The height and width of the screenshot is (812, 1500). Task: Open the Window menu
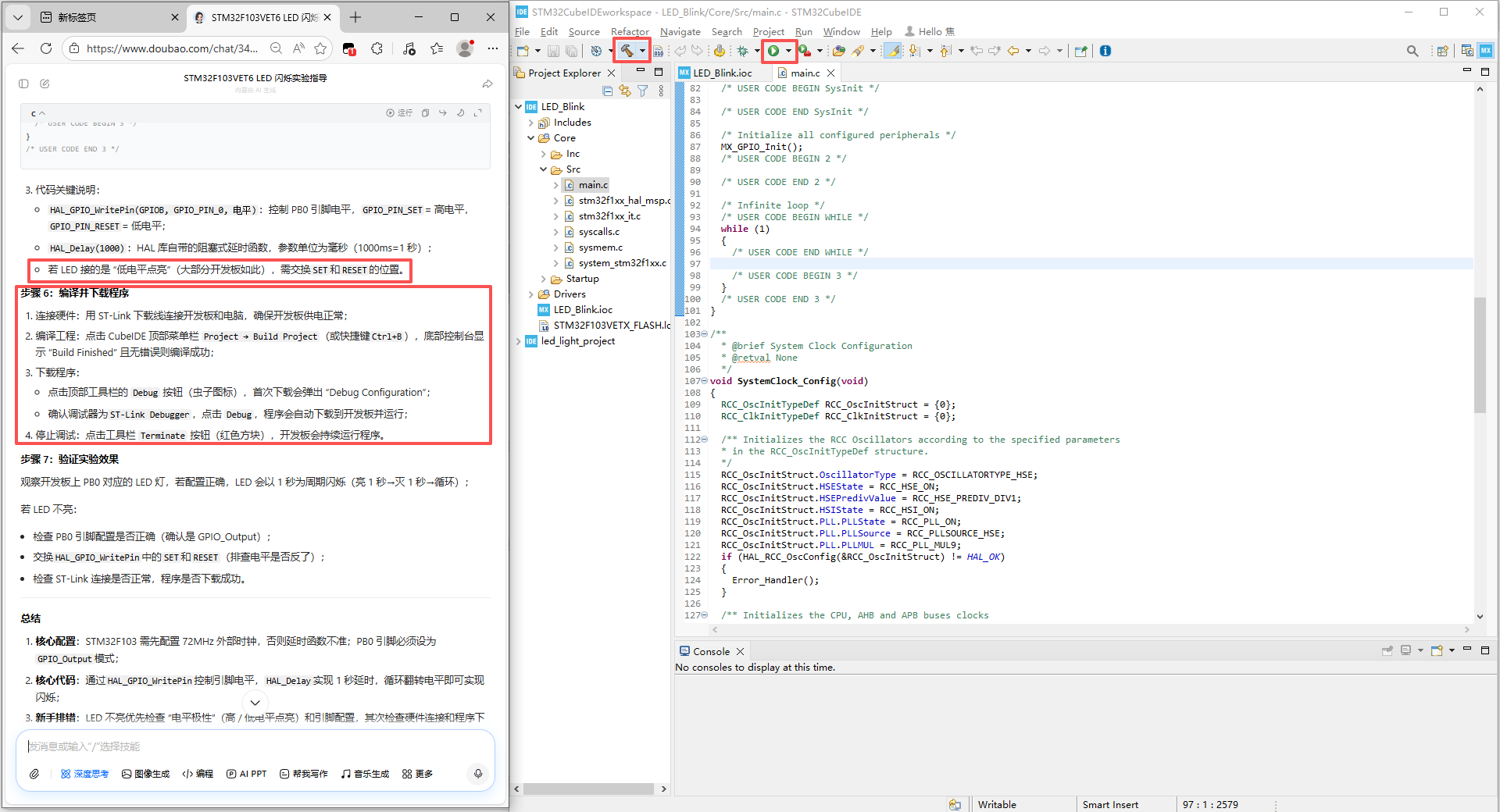point(841,32)
